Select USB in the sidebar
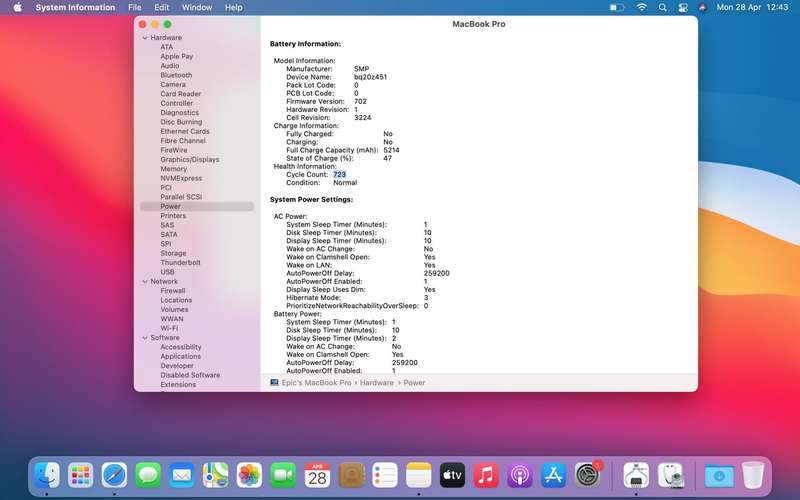Screen dimensions: 800x500 (x=167, y=272)
